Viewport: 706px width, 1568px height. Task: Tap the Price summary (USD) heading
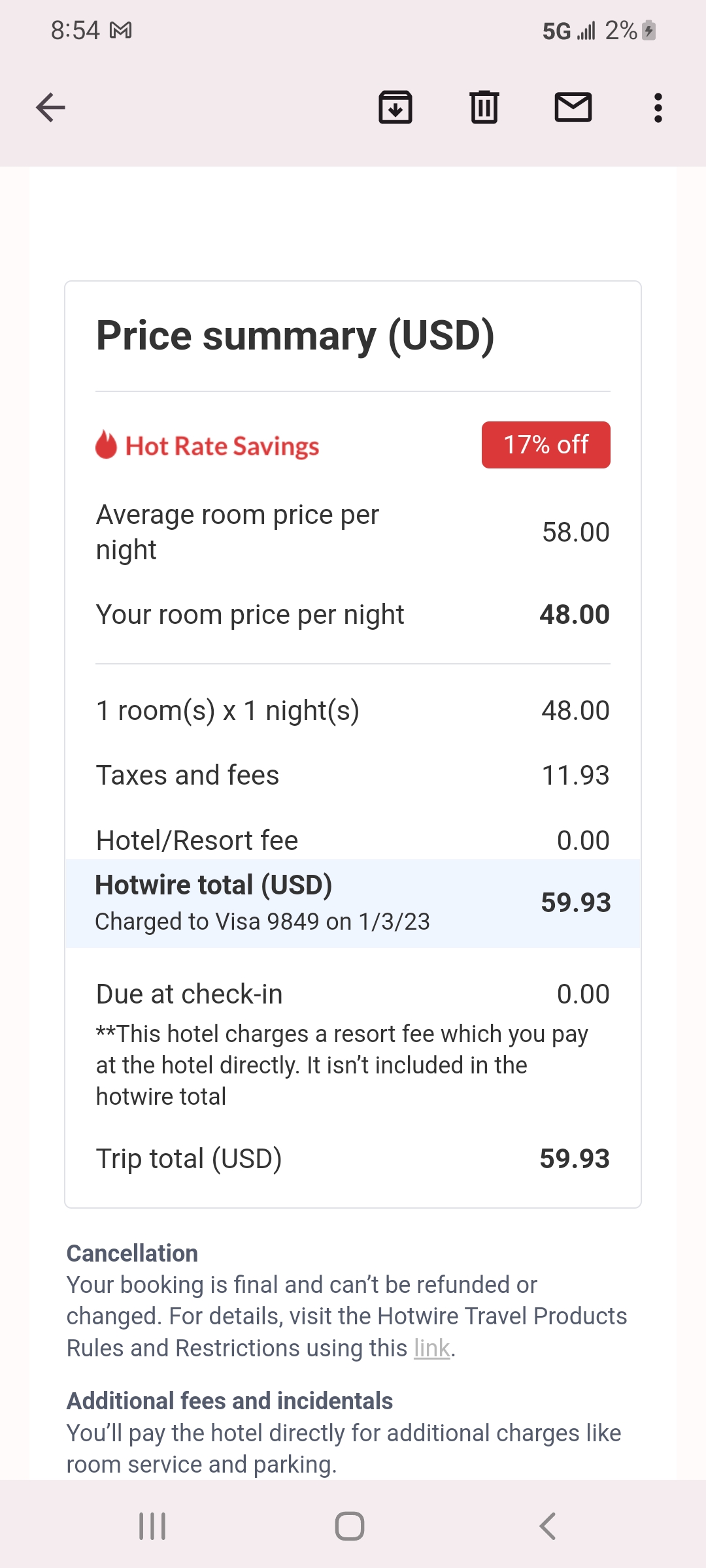point(295,336)
